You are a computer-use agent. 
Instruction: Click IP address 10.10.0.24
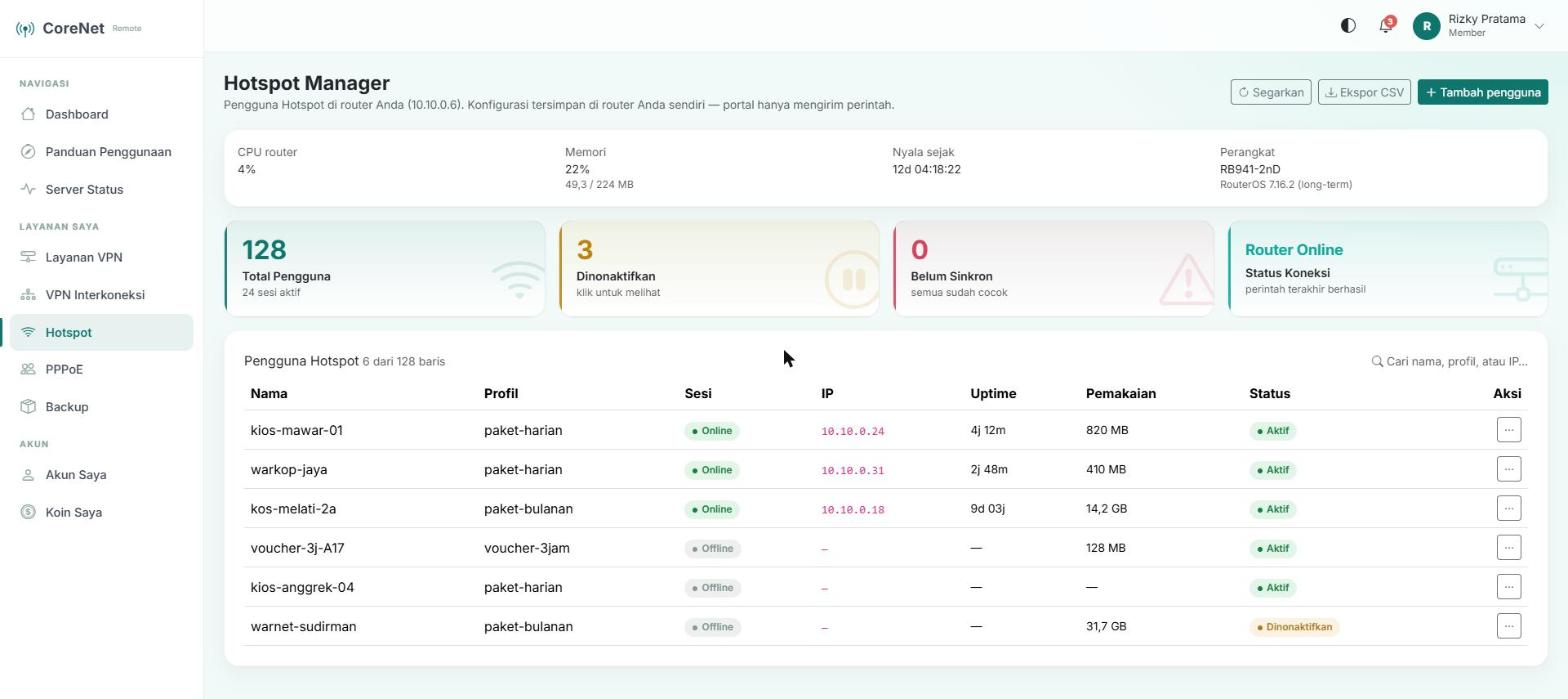852,431
